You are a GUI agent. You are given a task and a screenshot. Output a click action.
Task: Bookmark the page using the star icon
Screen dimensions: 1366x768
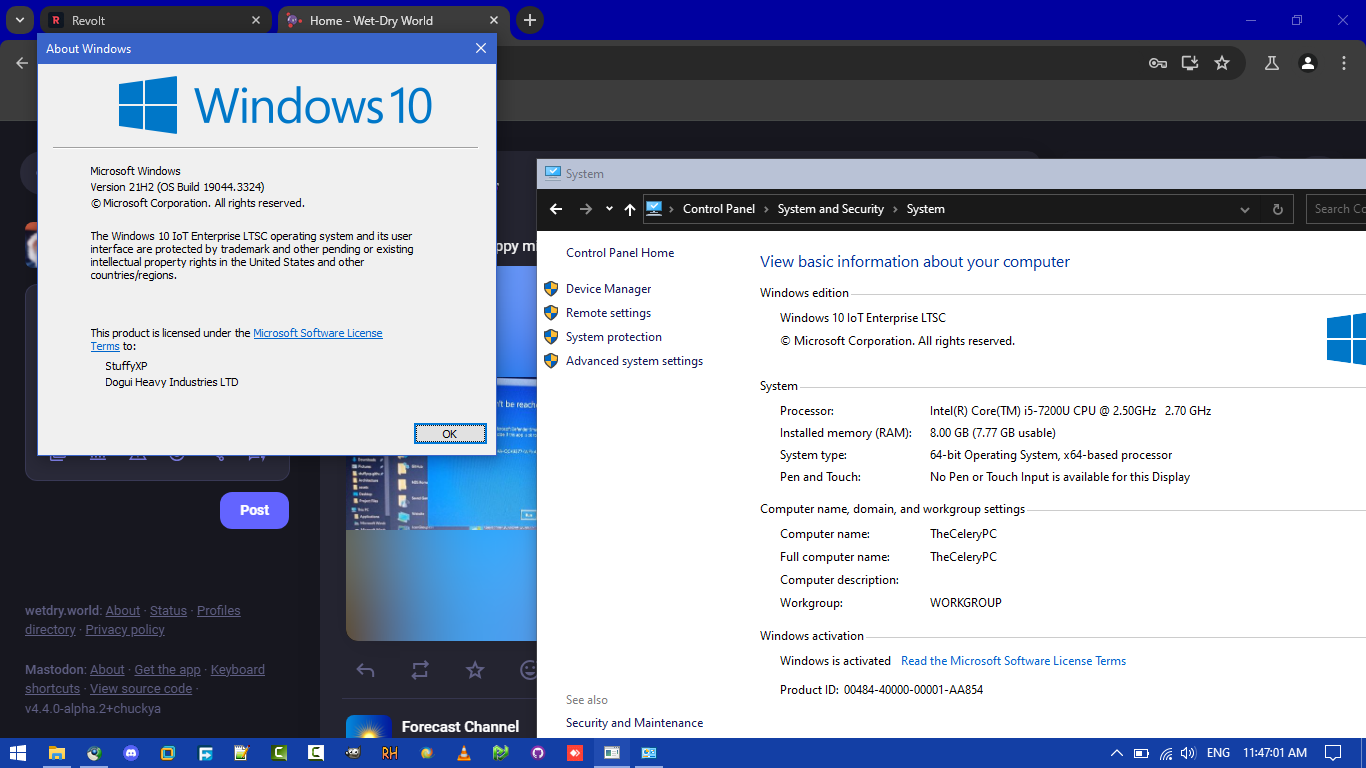pyautogui.click(x=1221, y=62)
